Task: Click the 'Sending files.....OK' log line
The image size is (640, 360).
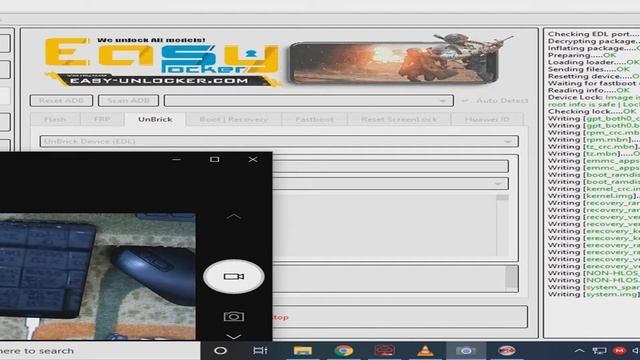Action: [x=589, y=69]
